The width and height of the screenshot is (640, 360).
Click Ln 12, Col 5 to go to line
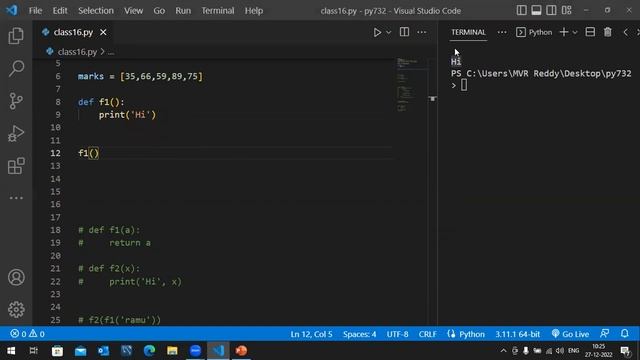click(311, 334)
